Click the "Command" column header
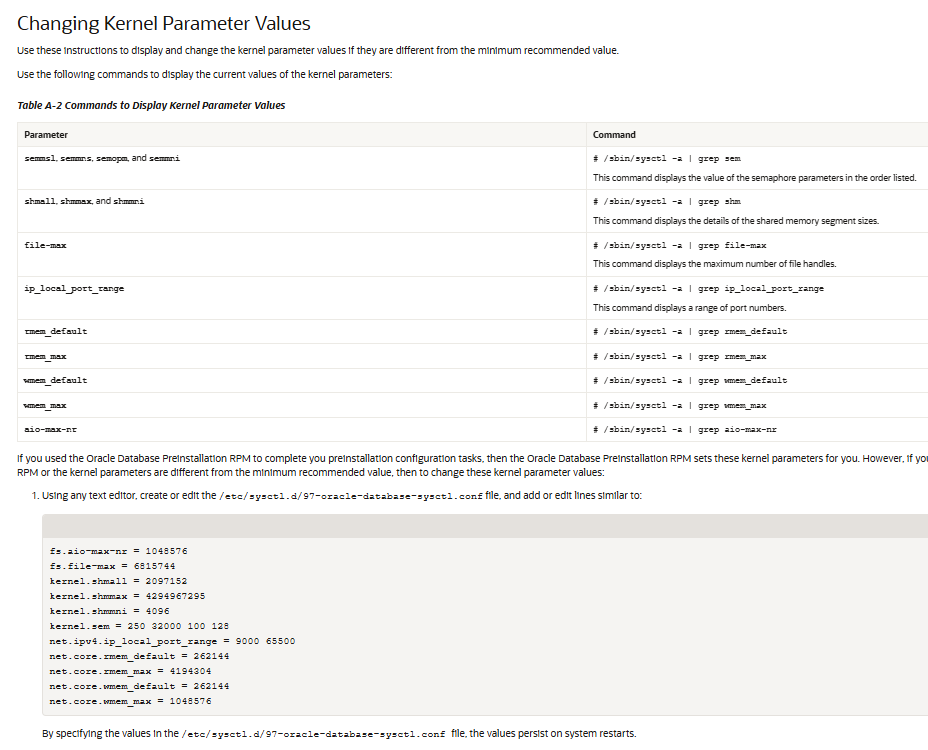 [614, 135]
